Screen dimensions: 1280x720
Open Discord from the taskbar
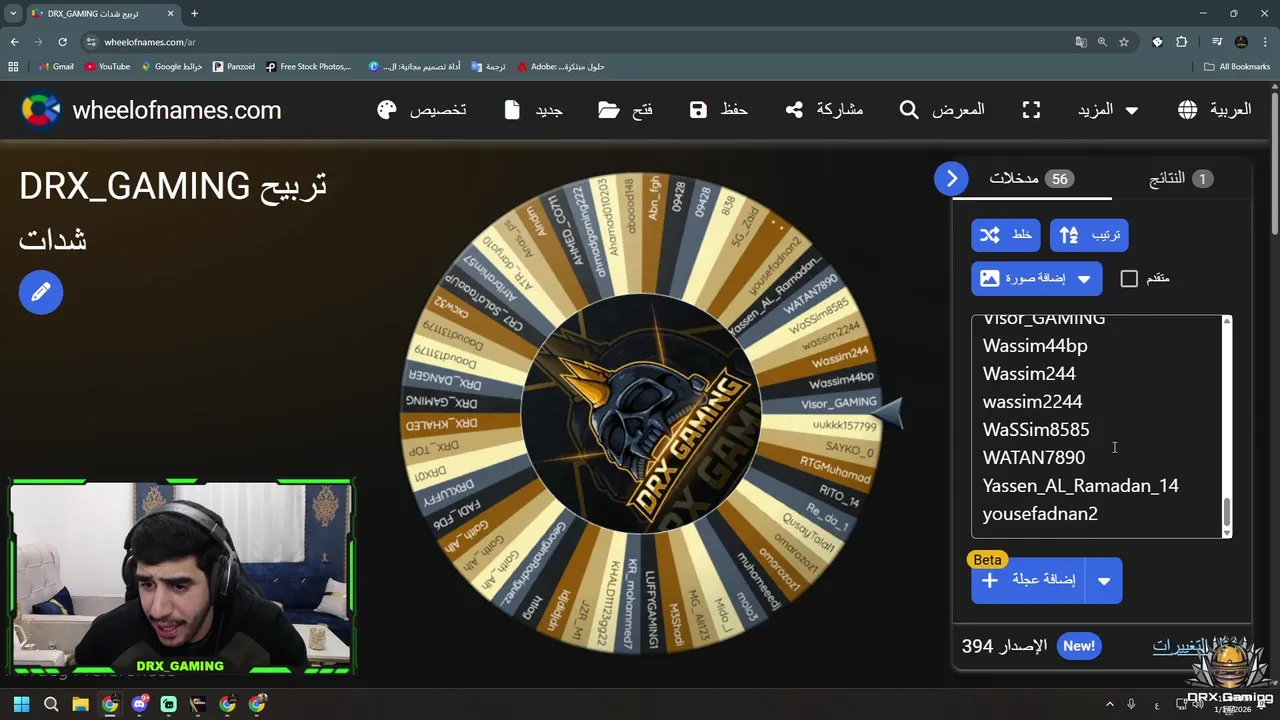click(139, 704)
